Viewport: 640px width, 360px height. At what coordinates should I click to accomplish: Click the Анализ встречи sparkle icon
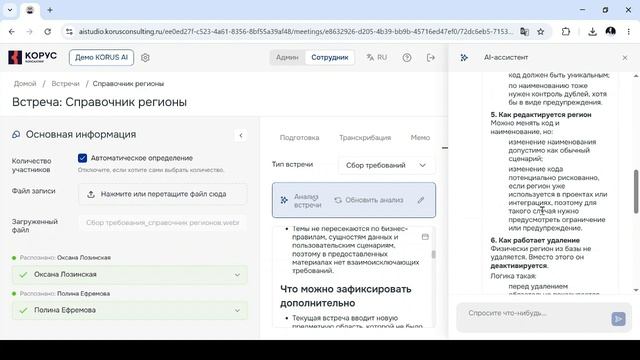pyautogui.click(x=284, y=200)
